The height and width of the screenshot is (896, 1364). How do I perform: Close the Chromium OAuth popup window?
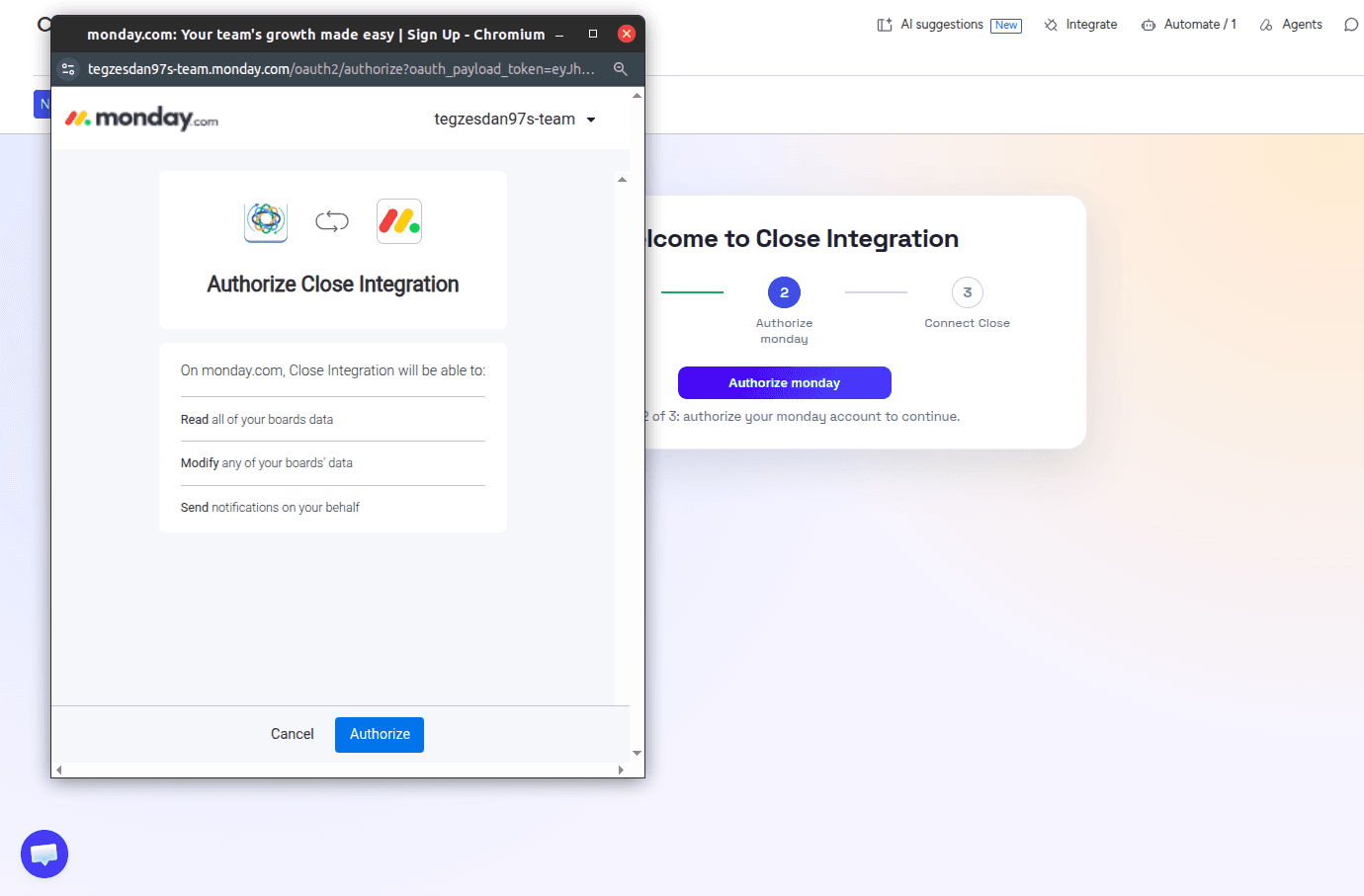(x=627, y=34)
